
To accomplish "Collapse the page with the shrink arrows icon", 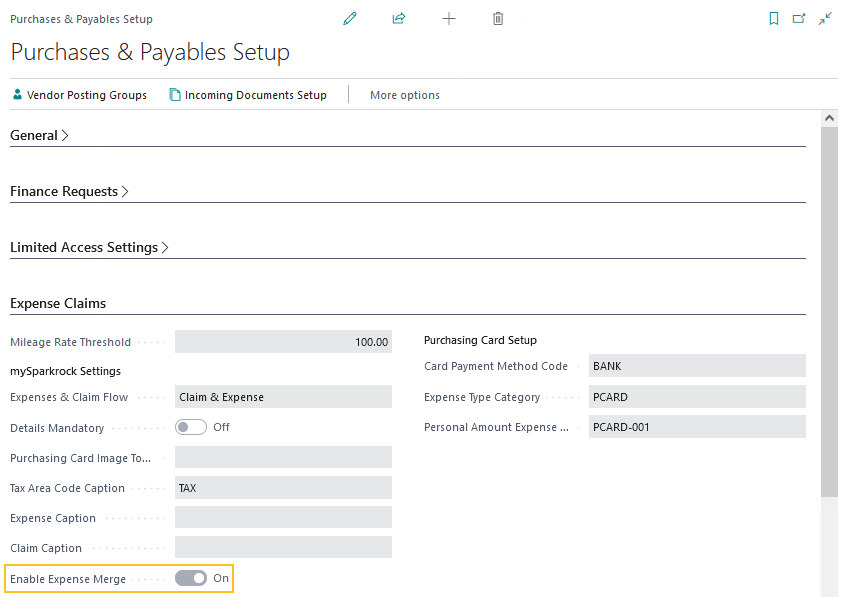I will point(824,18).
